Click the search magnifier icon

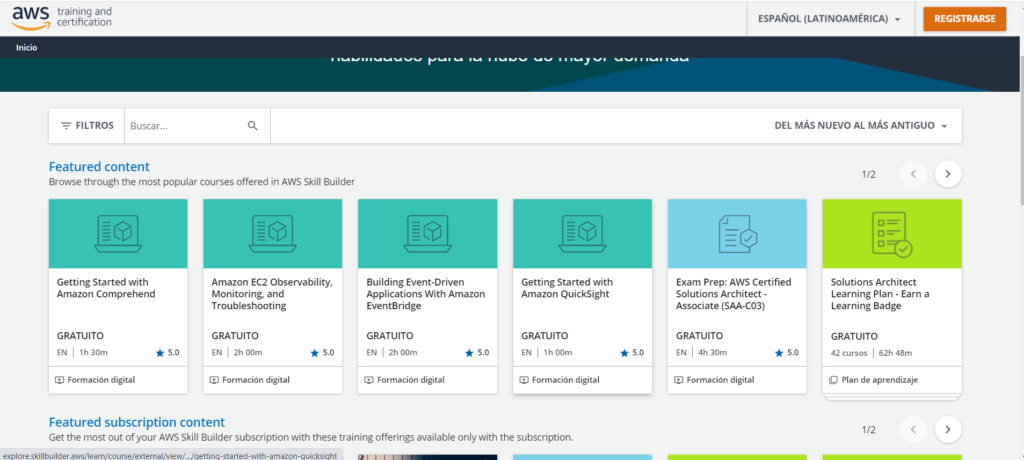point(253,126)
